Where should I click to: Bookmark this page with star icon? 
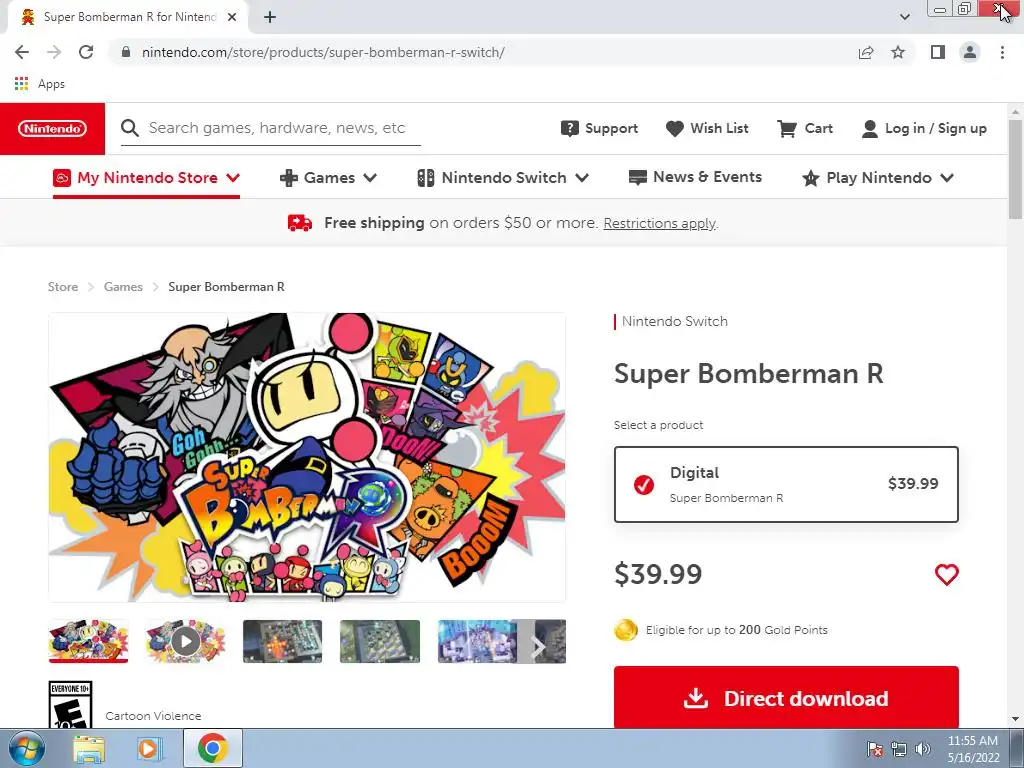pos(898,52)
